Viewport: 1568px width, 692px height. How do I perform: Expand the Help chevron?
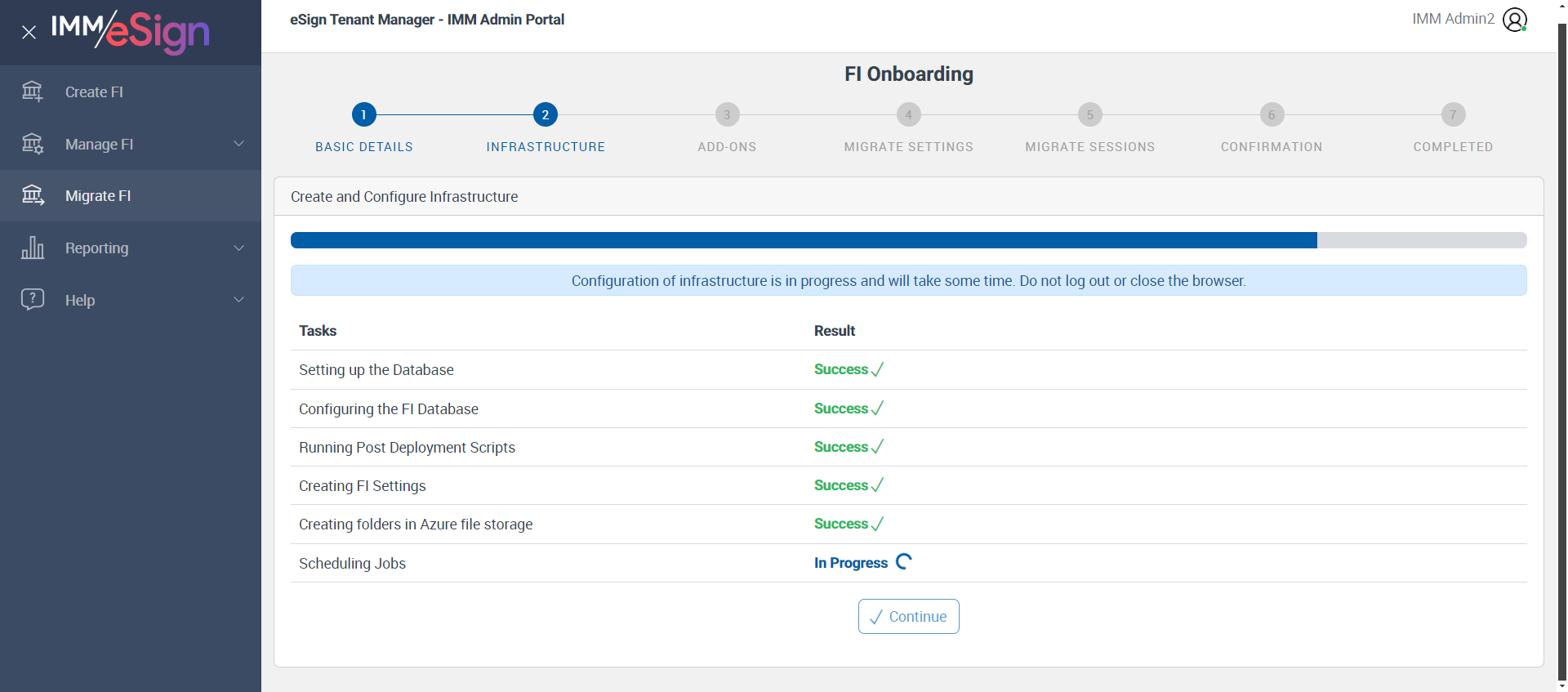[239, 300]
